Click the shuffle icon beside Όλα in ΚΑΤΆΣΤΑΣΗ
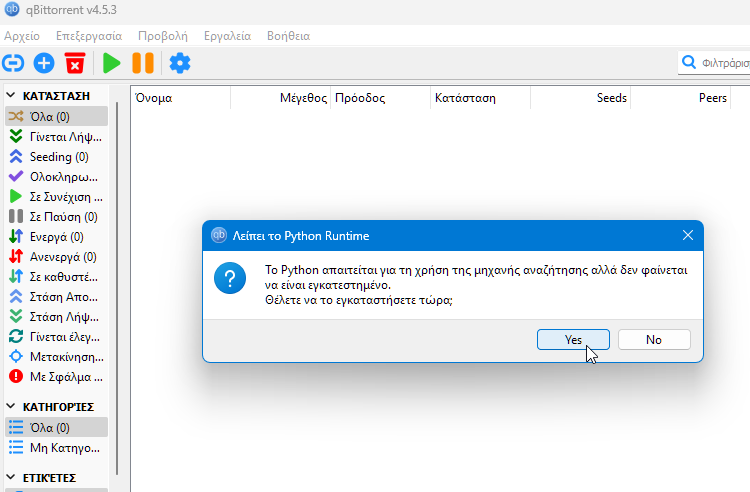 coord(16,116)
